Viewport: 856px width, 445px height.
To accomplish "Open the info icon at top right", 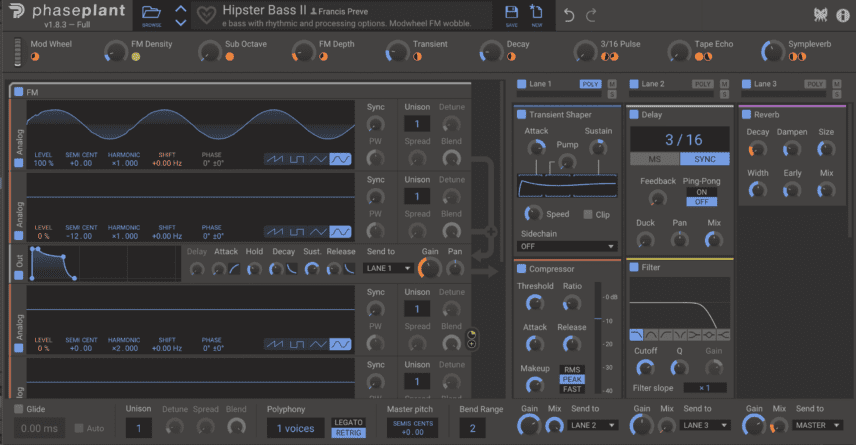I will [x=843, y=15].
